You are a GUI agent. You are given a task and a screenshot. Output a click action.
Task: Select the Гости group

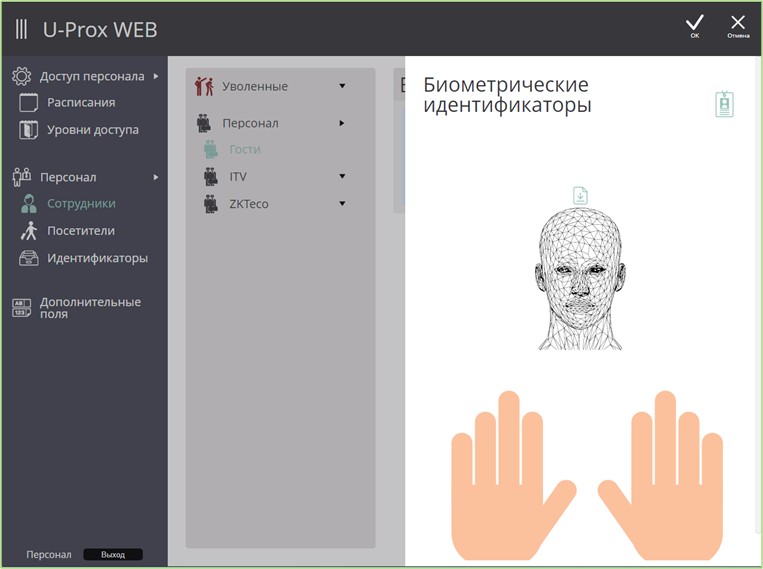pos(245,149)
